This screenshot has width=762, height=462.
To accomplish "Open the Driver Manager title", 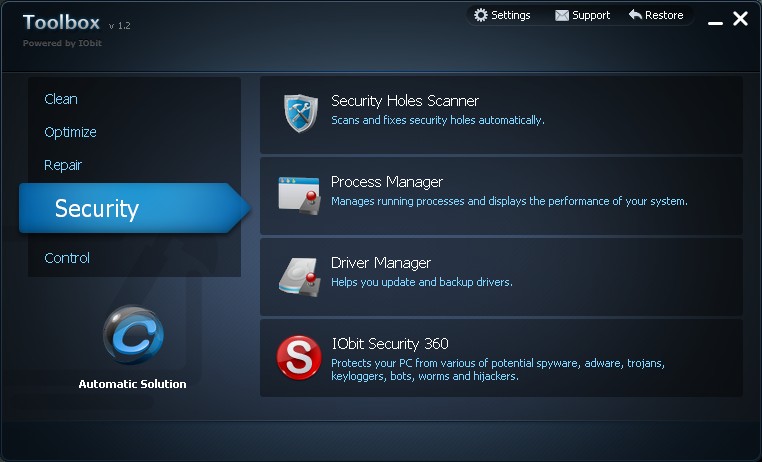I will 381,263.
